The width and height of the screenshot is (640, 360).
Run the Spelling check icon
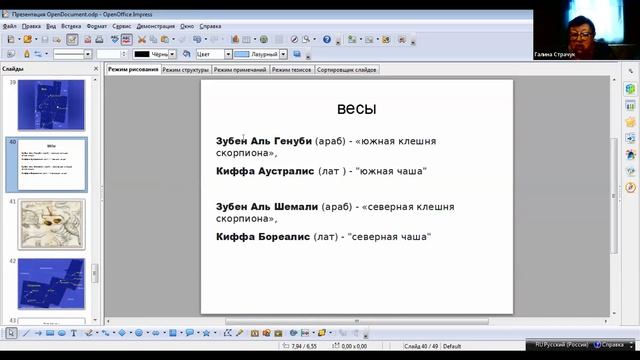click(x=115, y=40)
